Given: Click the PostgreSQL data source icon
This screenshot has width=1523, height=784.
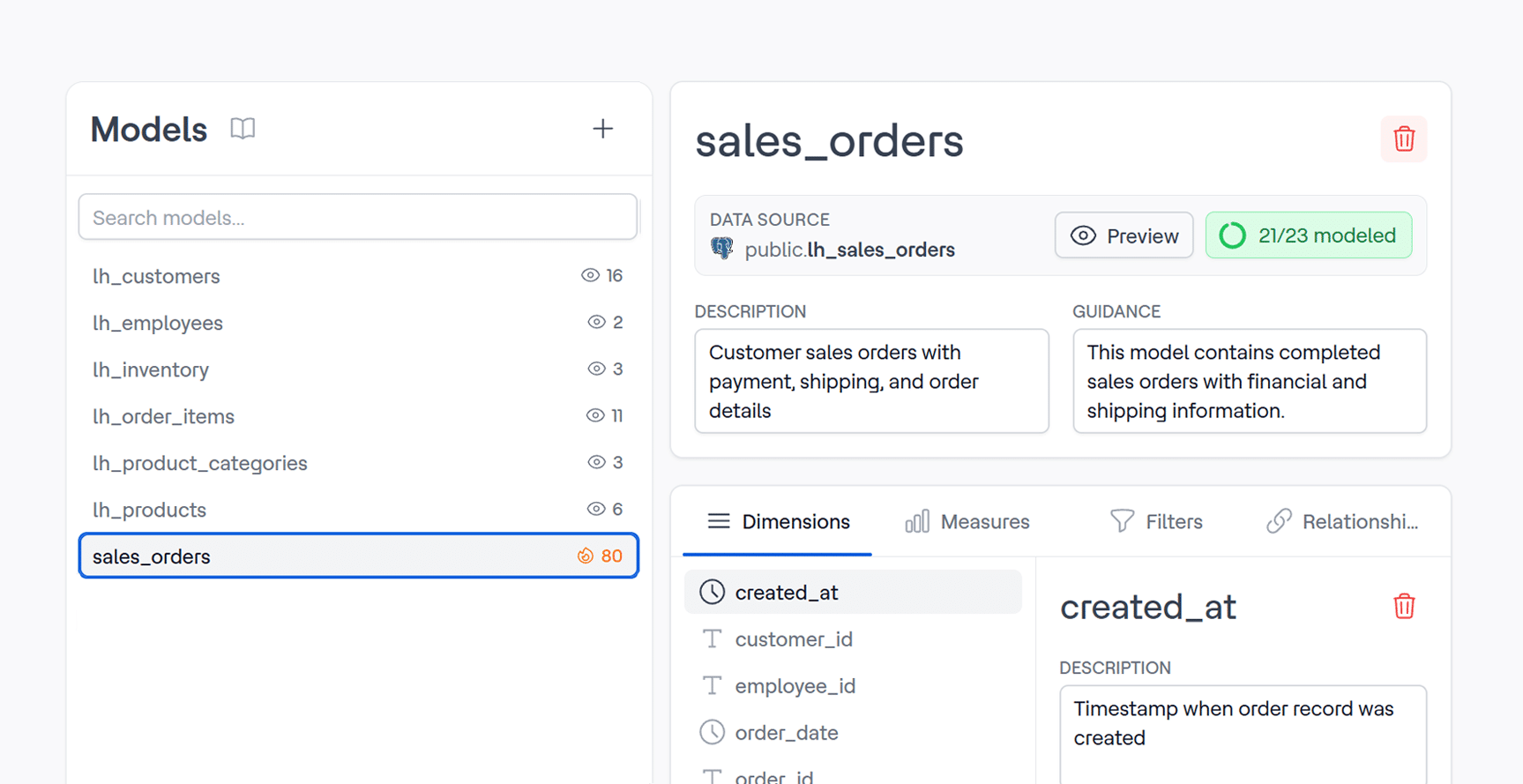Looking at the screenshot, I should (x=722, y=250).
